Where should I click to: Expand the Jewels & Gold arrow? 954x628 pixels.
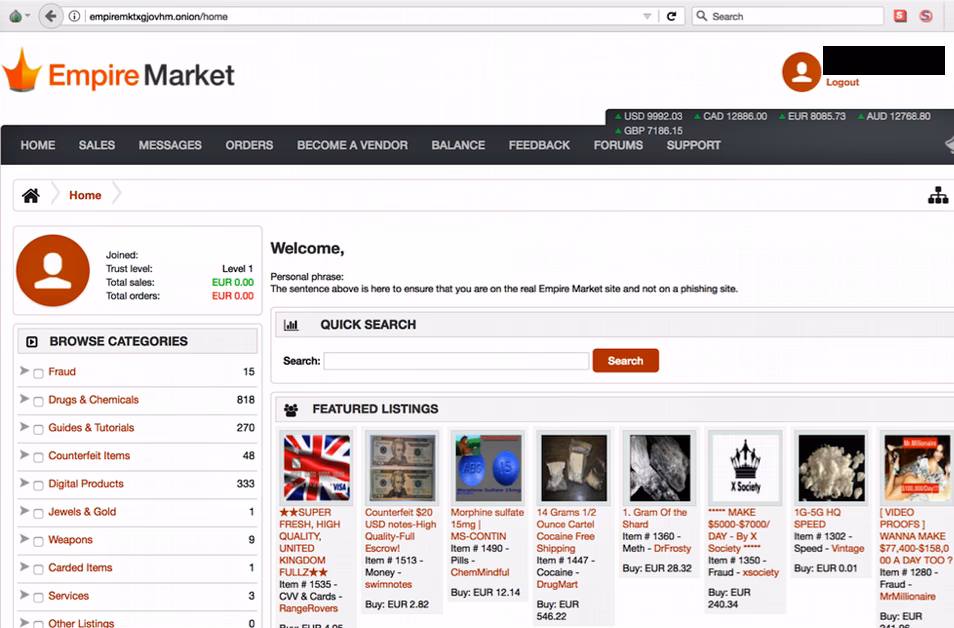tap(24, 511)
